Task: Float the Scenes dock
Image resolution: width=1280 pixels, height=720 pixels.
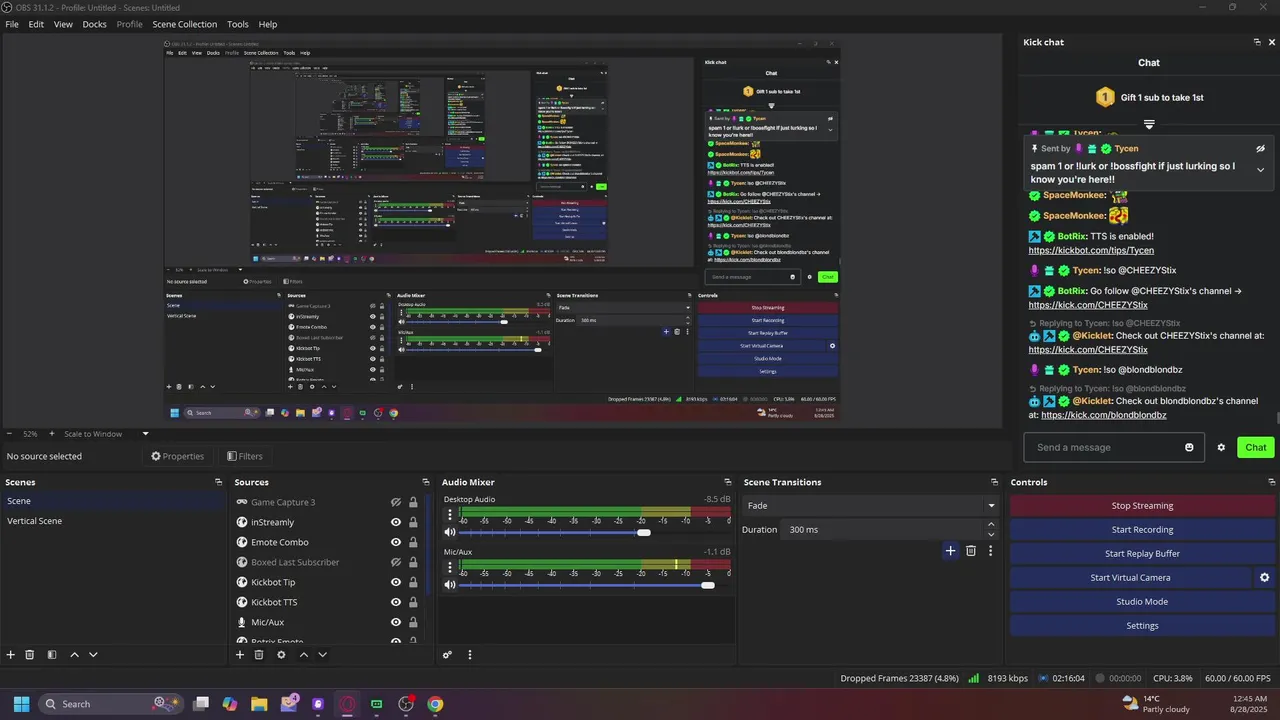Action: point(219,482)
